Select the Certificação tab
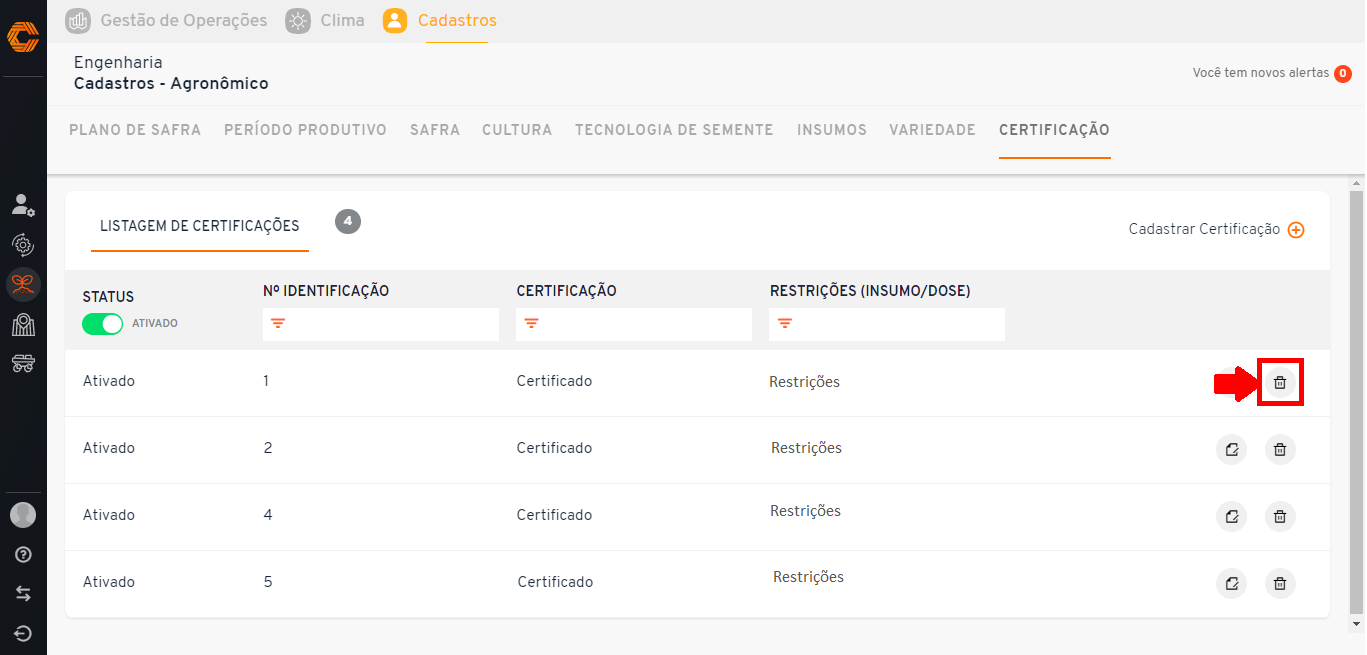Screen dimensions: 1367x655 (1054, 130)
